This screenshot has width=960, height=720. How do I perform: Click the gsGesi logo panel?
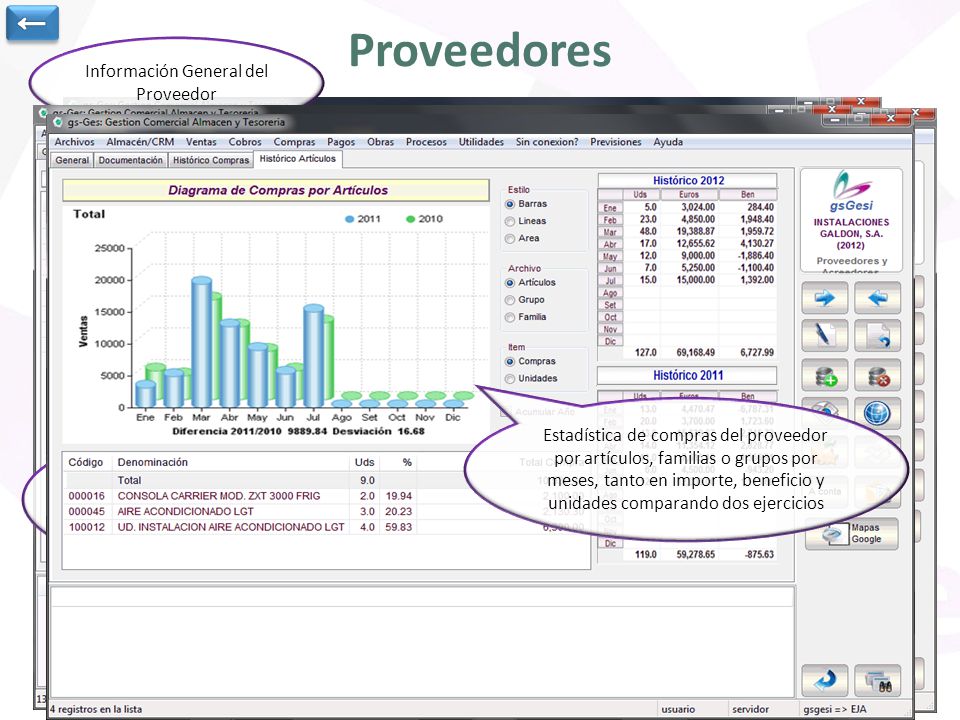click(x=851, y=220)
